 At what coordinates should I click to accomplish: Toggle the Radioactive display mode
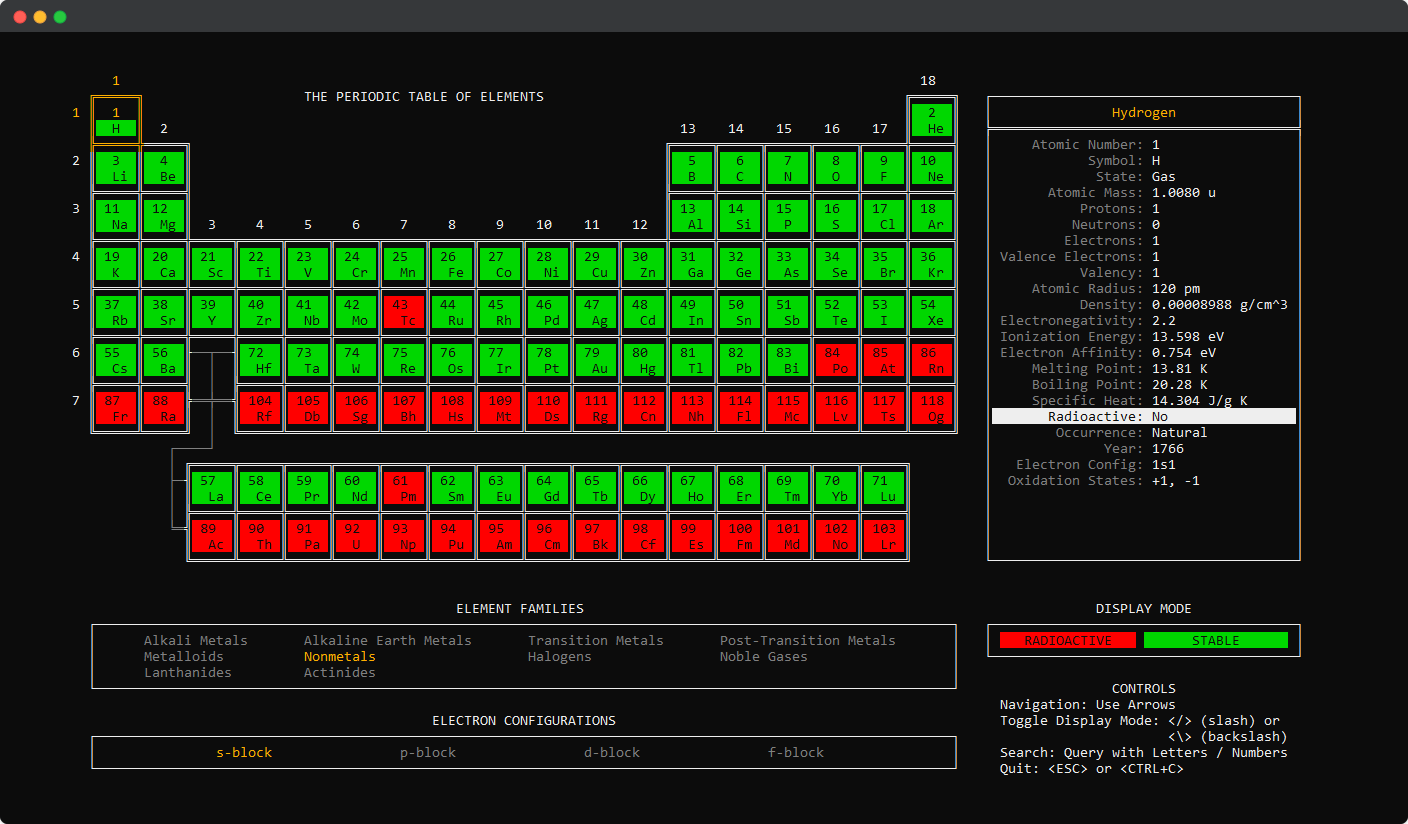(1067, 640)
